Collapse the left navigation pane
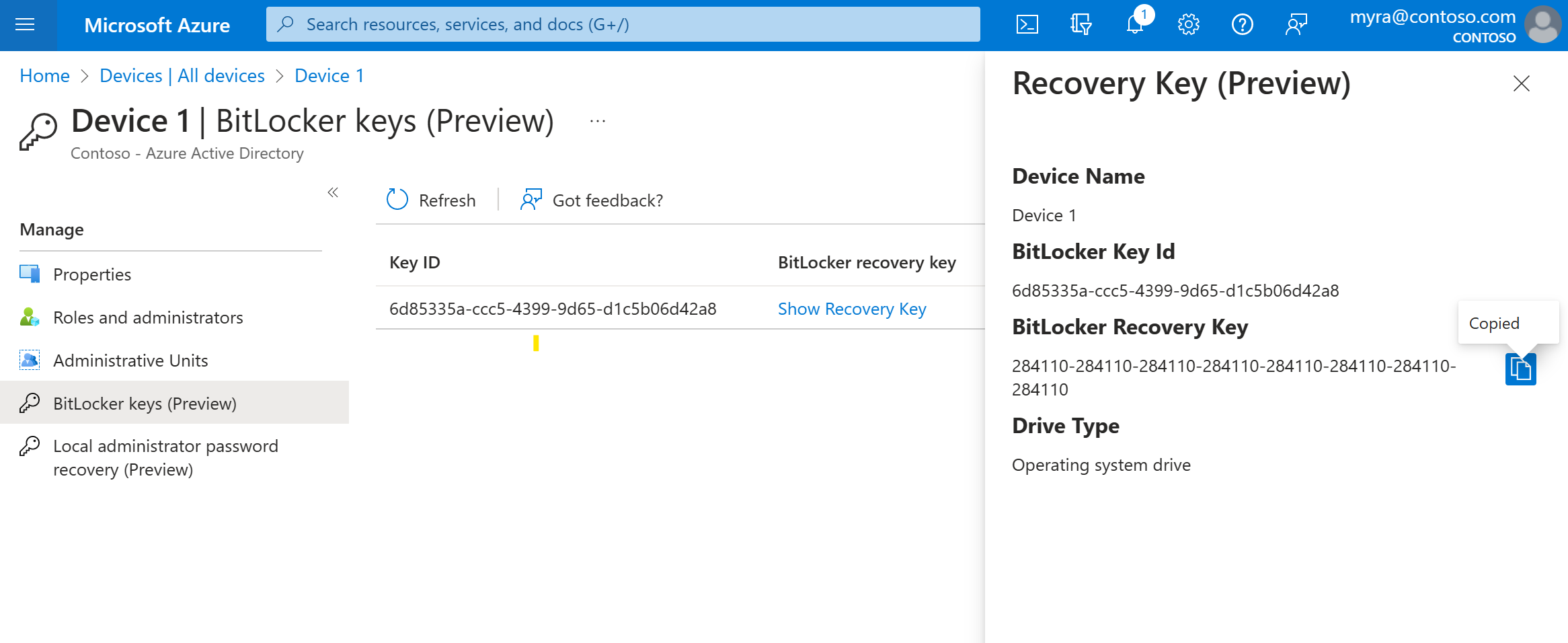 (x=333, y=192)
